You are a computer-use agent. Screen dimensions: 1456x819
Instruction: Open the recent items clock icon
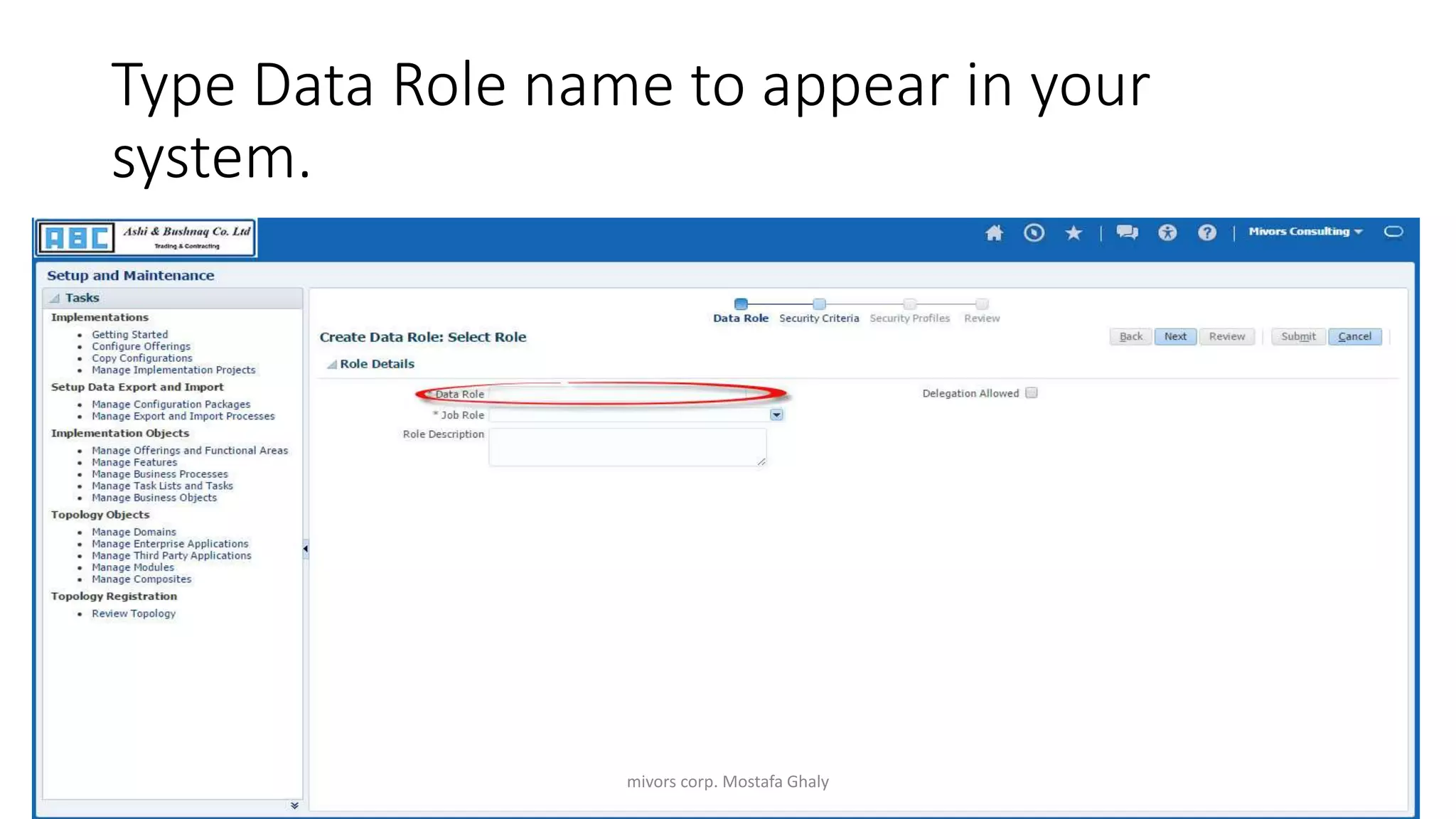1034,232
